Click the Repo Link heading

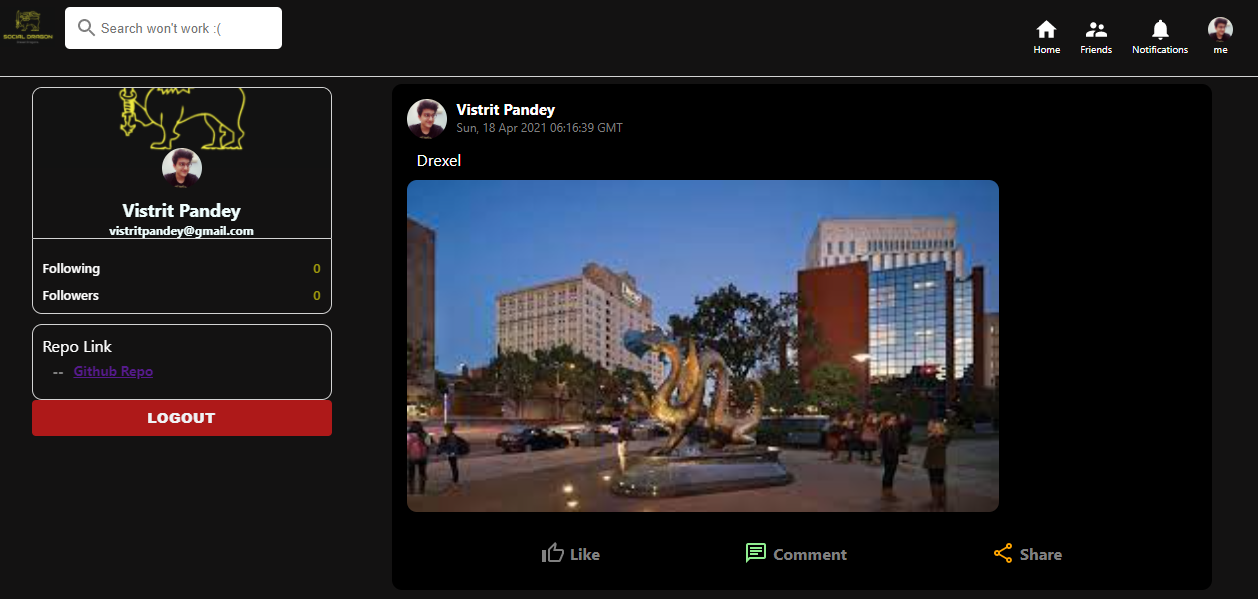tap(77, 346)
